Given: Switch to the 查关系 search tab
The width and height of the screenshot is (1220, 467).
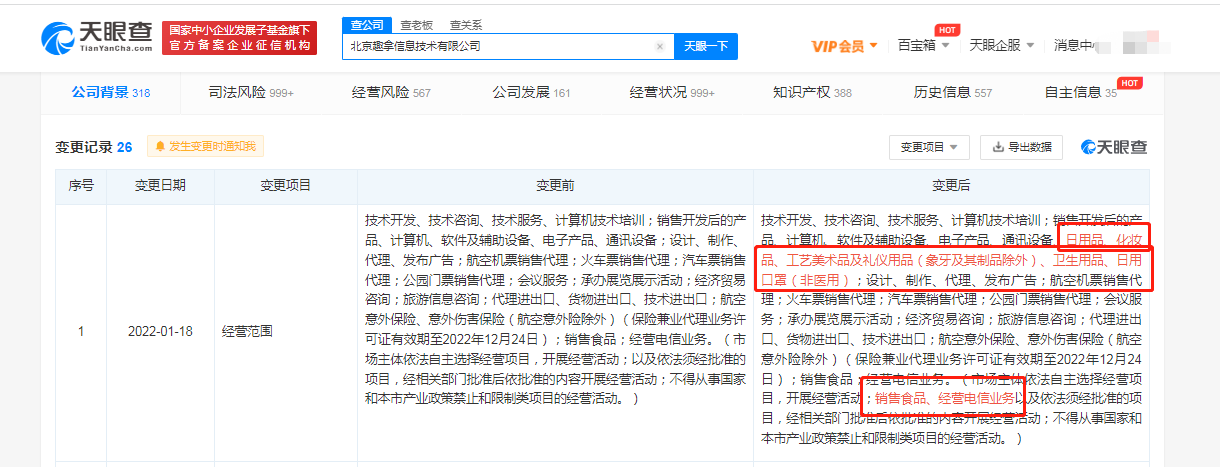Looking at the screenshot, I should pos(465,24).
